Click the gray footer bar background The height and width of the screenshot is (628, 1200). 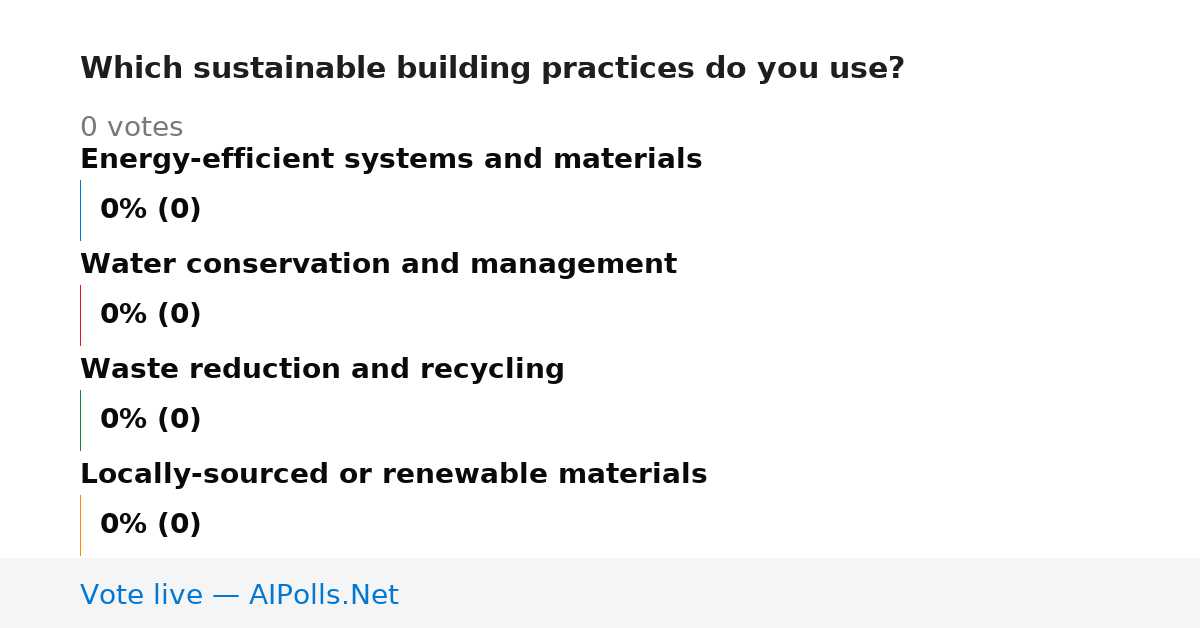tap(800, 593)
